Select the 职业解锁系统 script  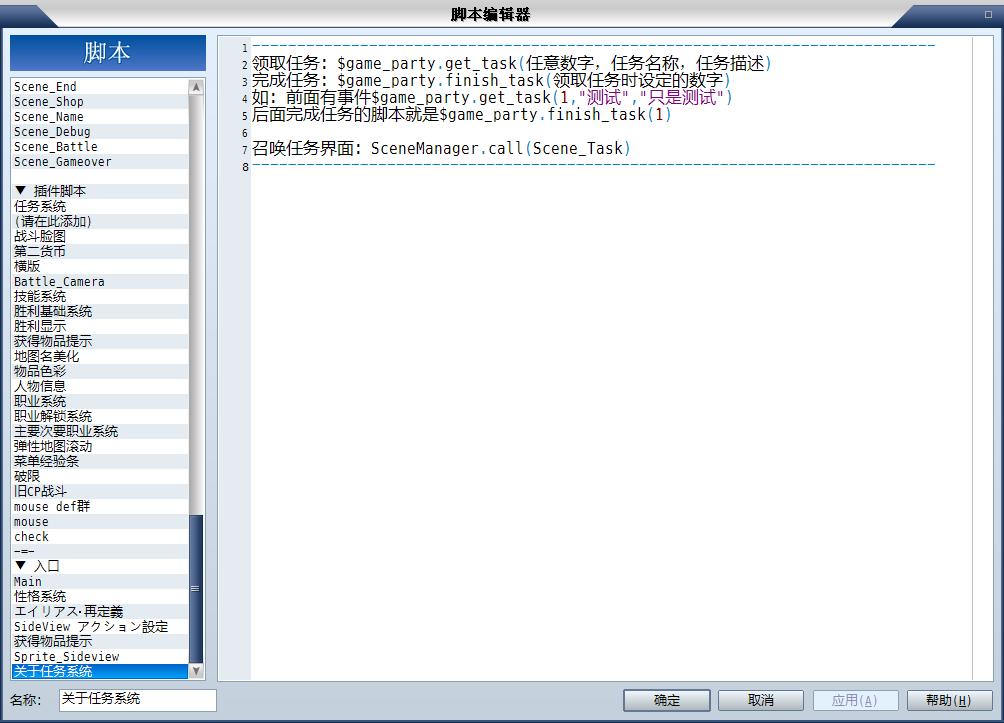pyautogui.click(x=101, y=416)
